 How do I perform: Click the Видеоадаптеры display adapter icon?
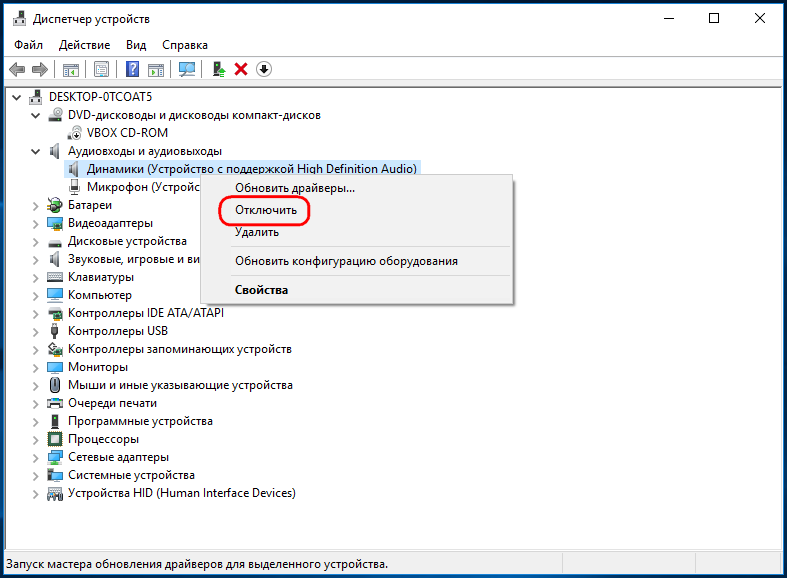(54, 223)
